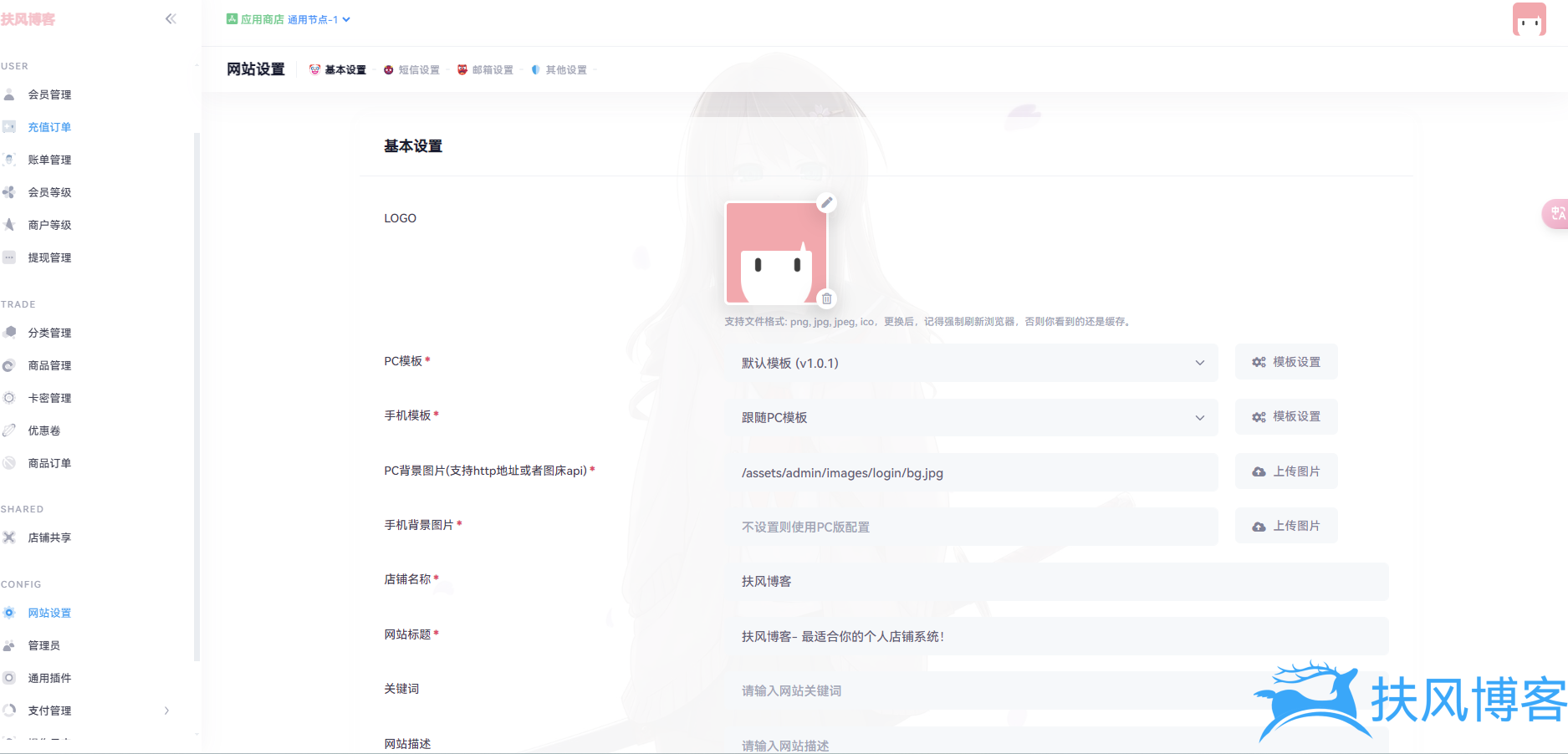Click 上传图片 for 手机背景图片
1568x754 pixels.
[1286, 526]
